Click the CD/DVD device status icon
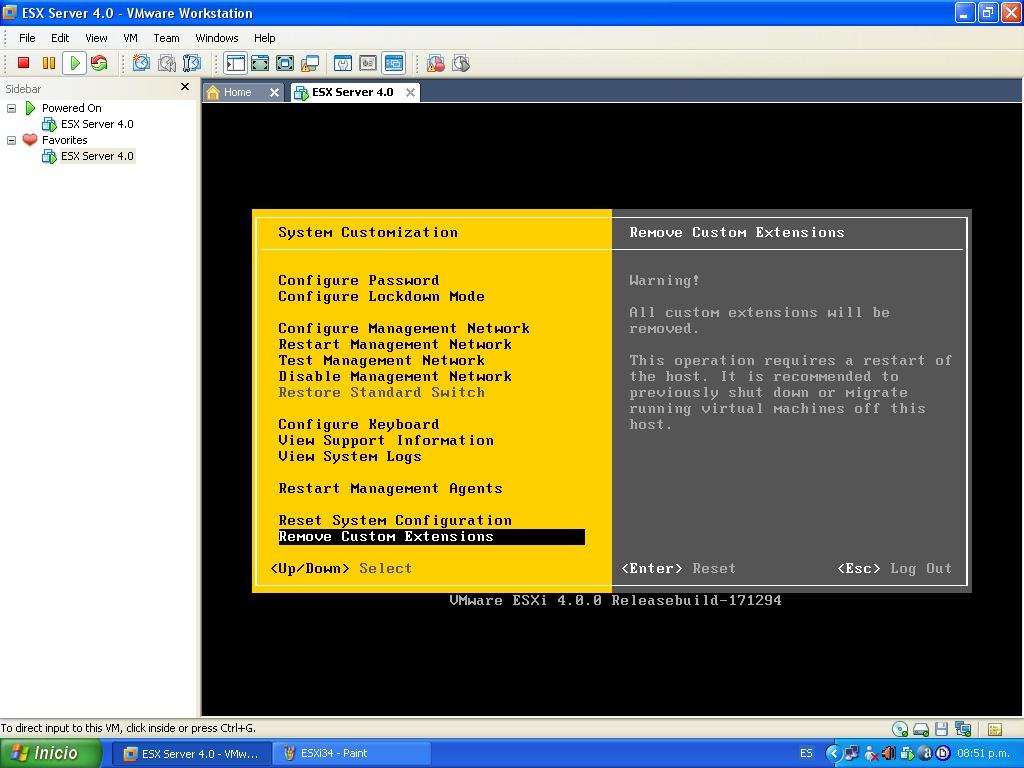Image resolution: width=1024 pixels, height=768 pixels. click(x=900, y=729)
